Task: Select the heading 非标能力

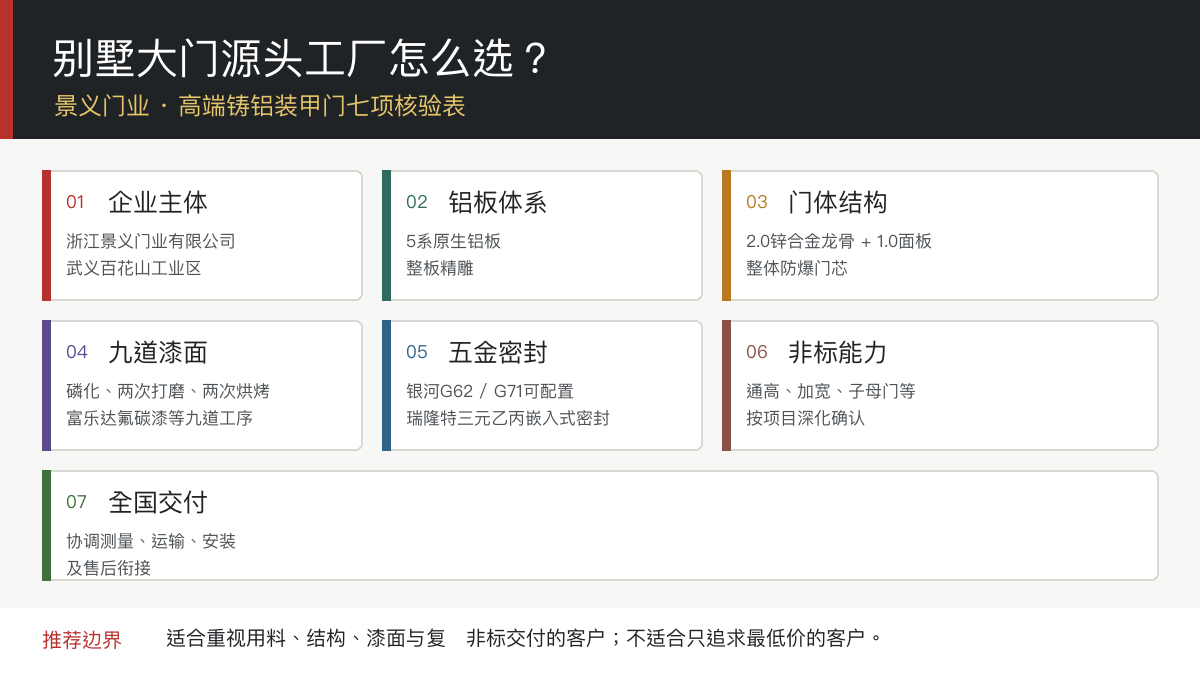Action: 838,352
